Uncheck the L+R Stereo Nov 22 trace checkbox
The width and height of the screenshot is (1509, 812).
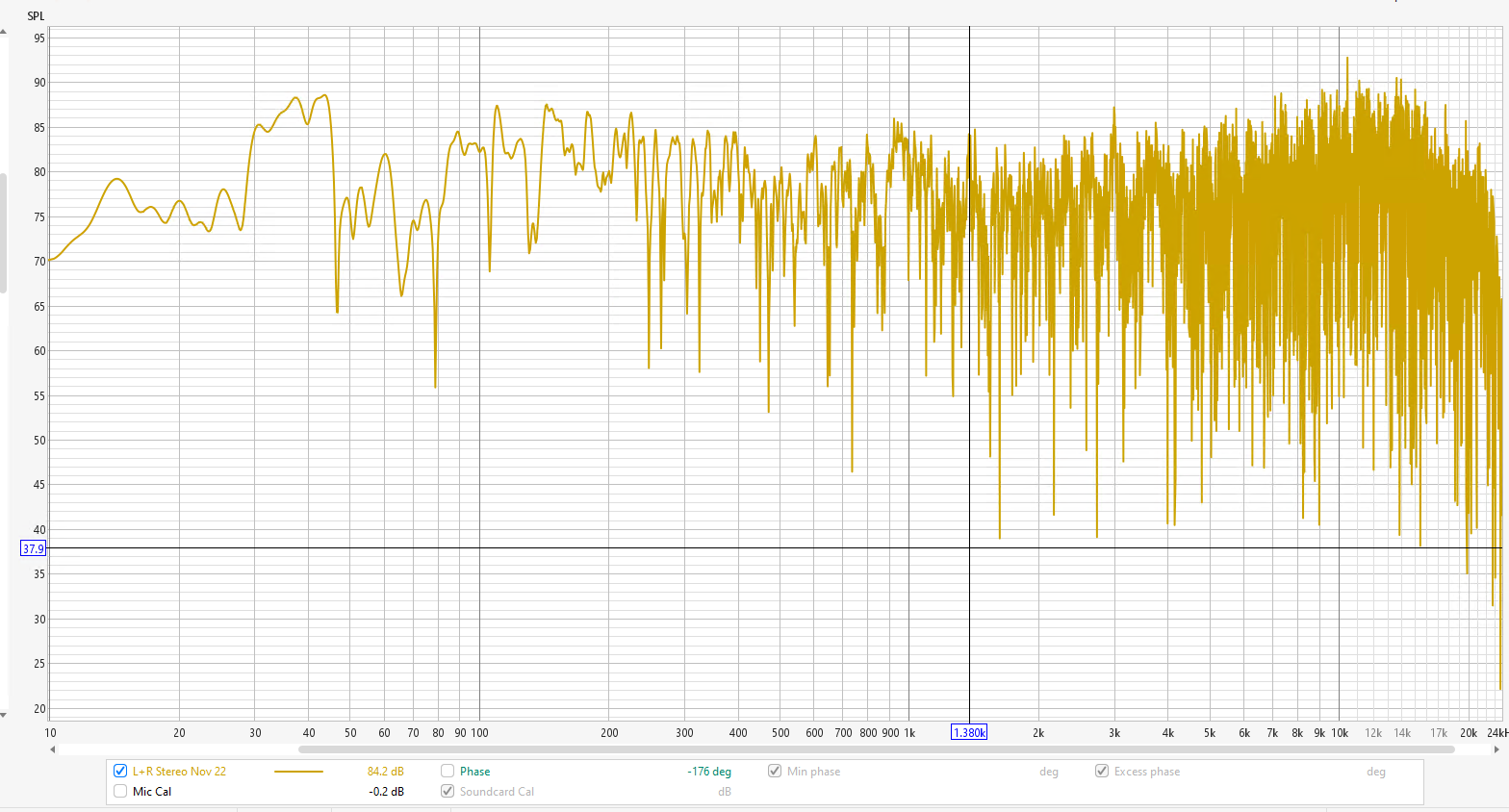coord(120,771)
